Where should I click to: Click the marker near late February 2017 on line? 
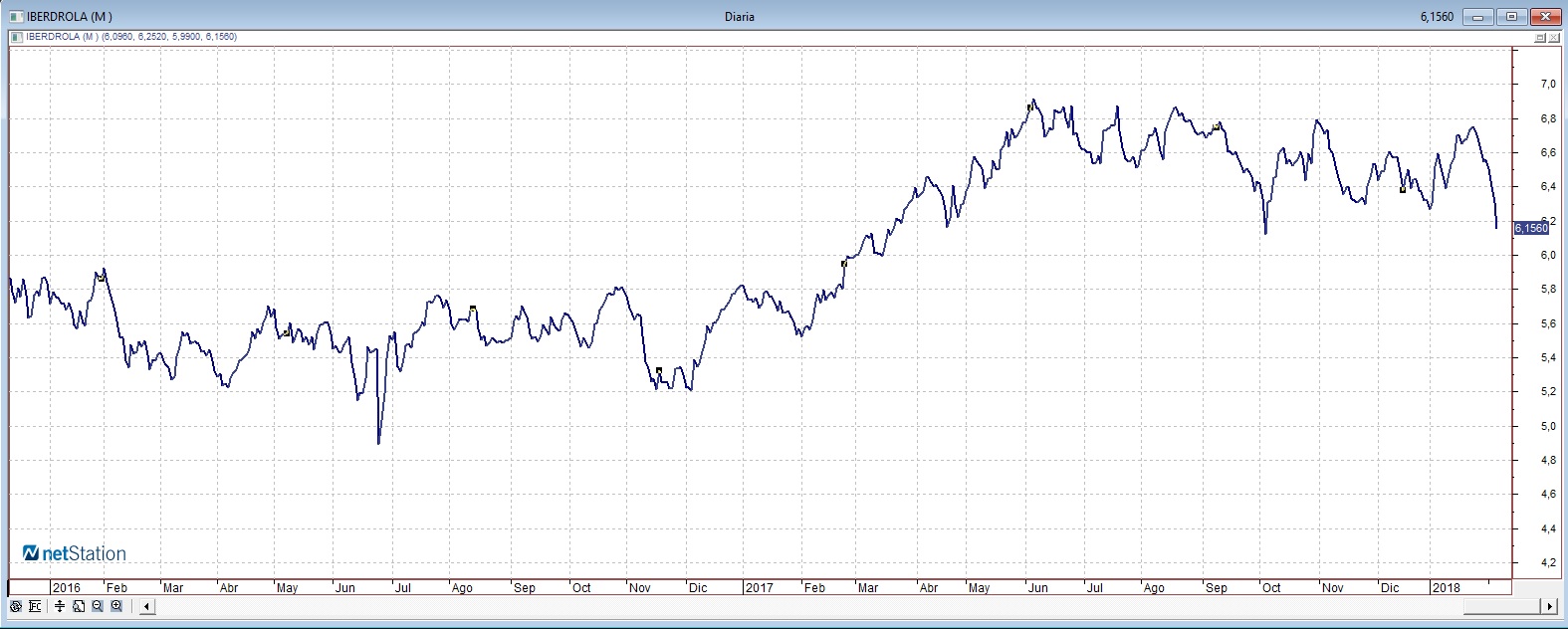(844, 263)
